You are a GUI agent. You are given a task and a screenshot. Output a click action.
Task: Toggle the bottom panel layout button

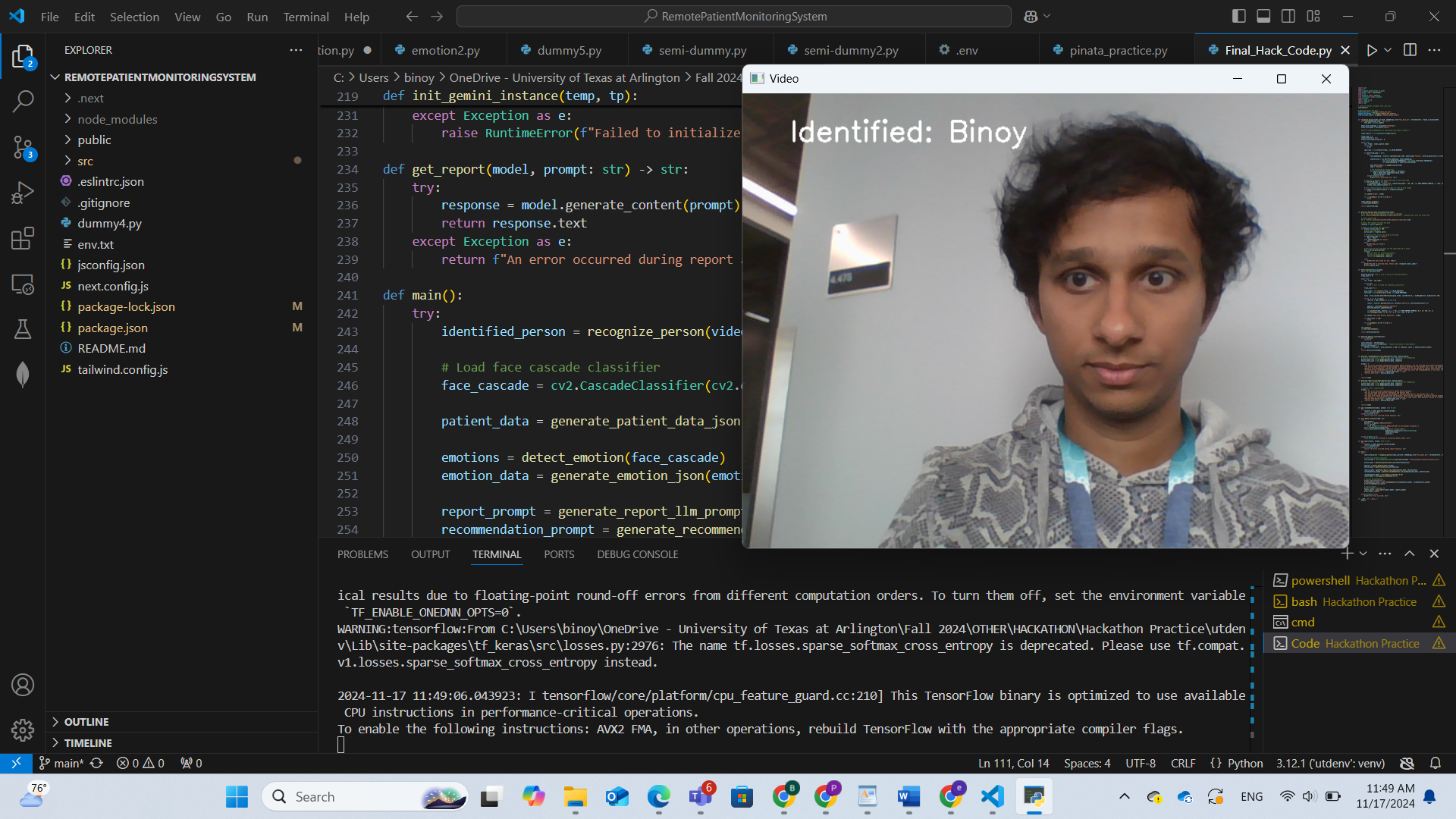pos(1263,16)
